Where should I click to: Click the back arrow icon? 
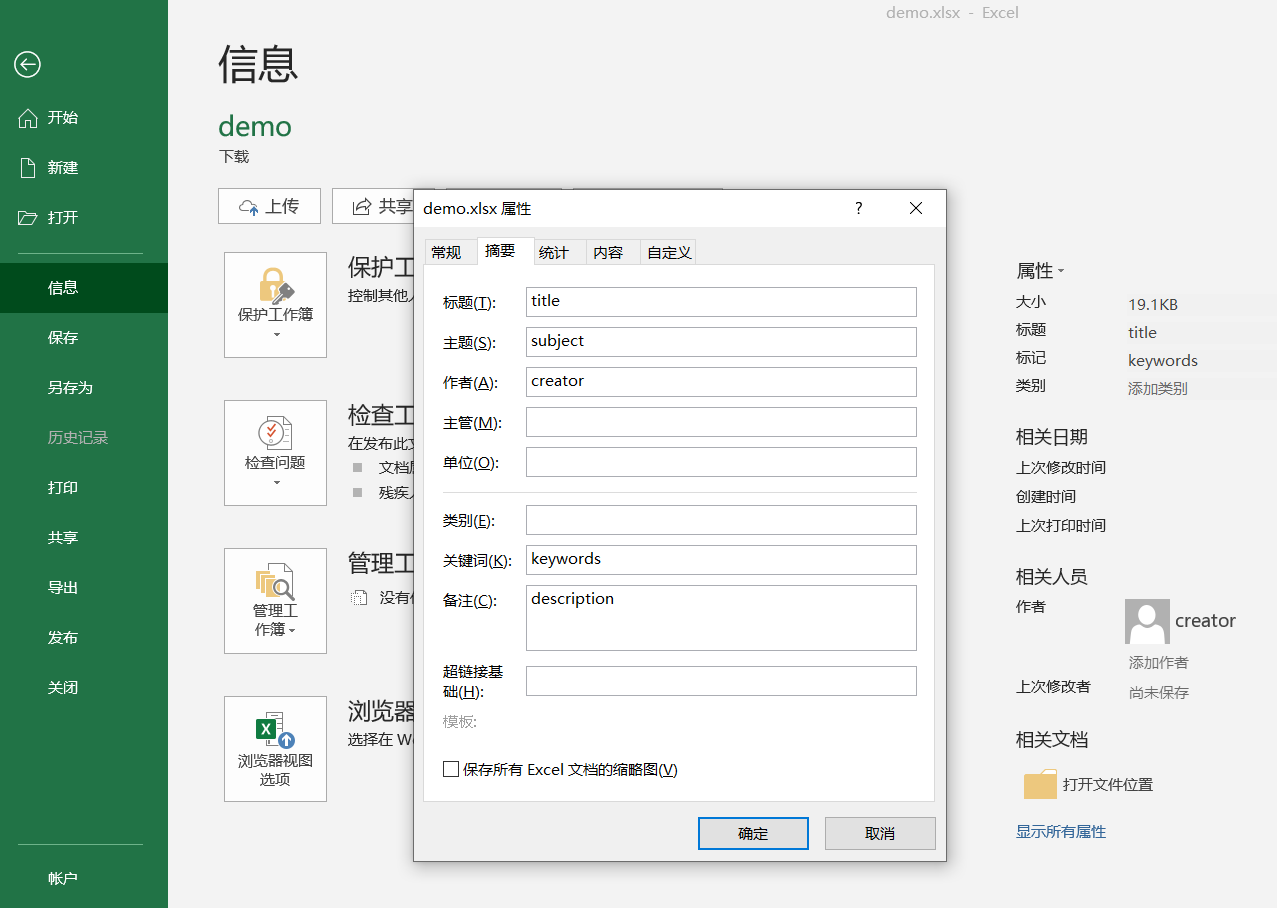tap(27, 65)
